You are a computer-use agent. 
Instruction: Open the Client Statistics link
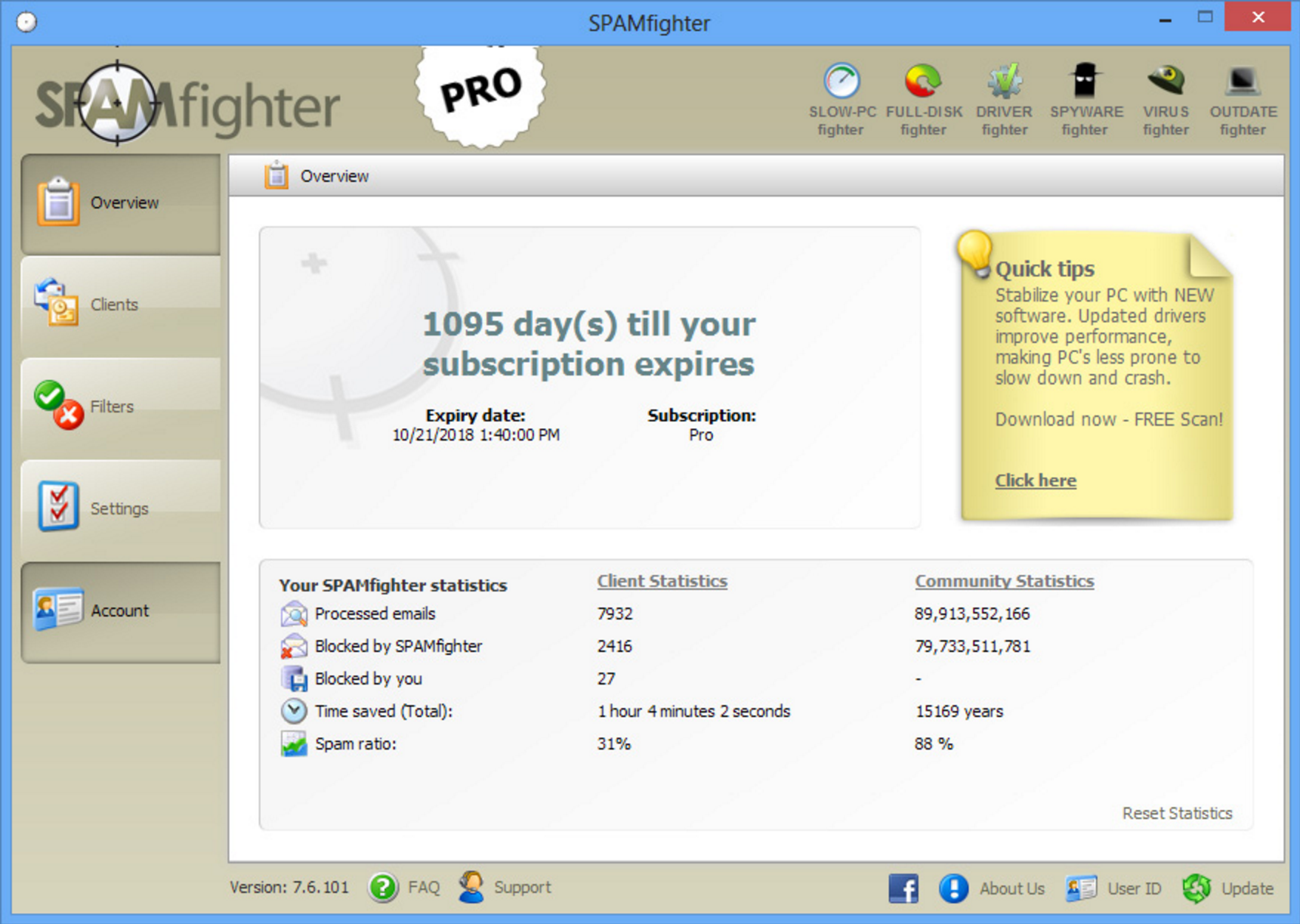(x=662, y=581)
